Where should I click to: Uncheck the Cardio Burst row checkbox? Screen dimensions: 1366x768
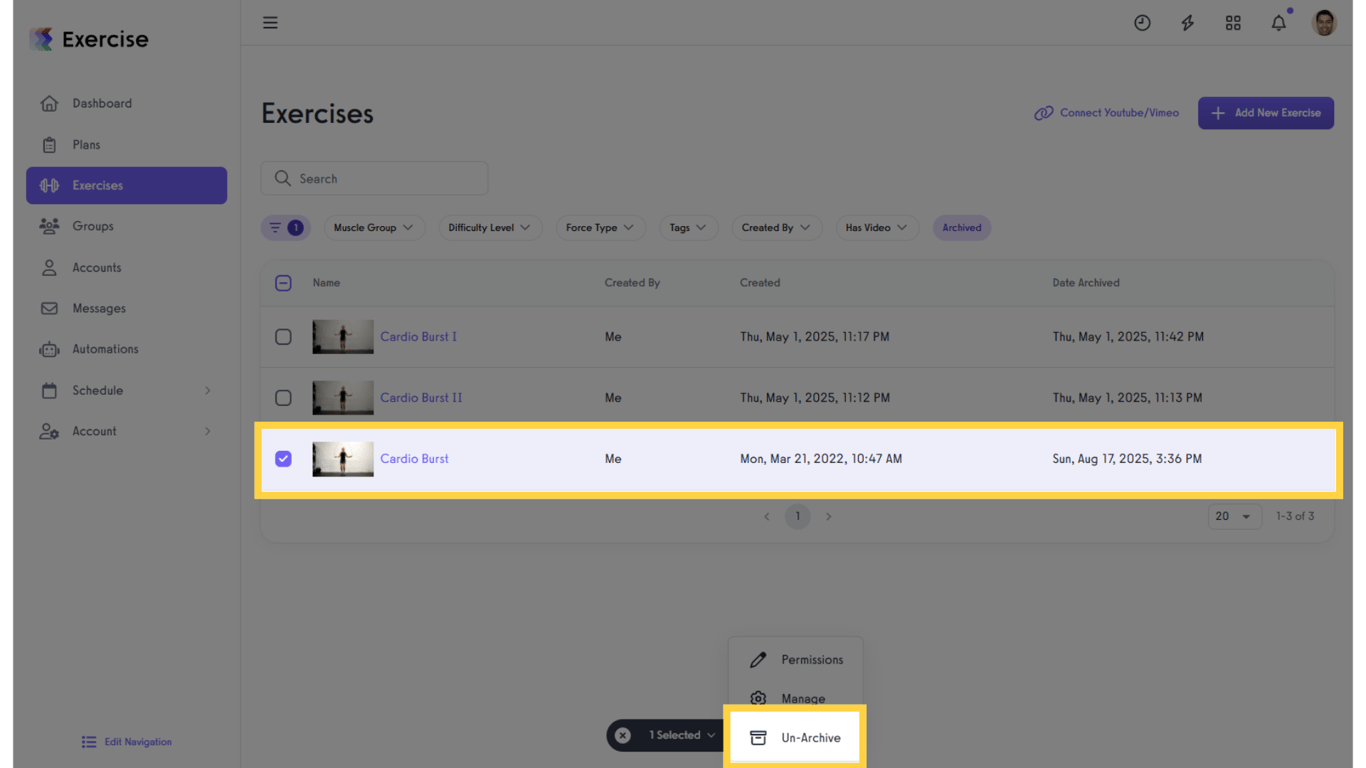pyautogui.click(x=283, y=459)
